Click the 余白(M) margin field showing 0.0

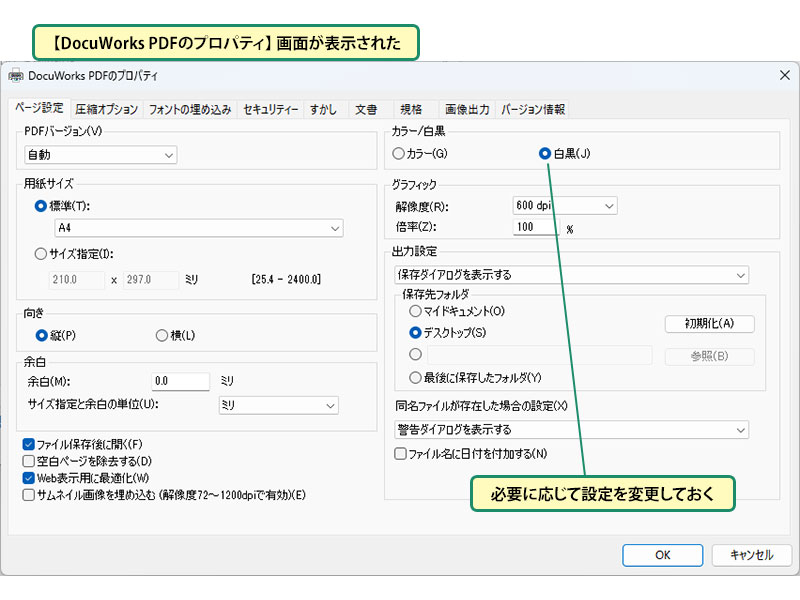[181, 381]
